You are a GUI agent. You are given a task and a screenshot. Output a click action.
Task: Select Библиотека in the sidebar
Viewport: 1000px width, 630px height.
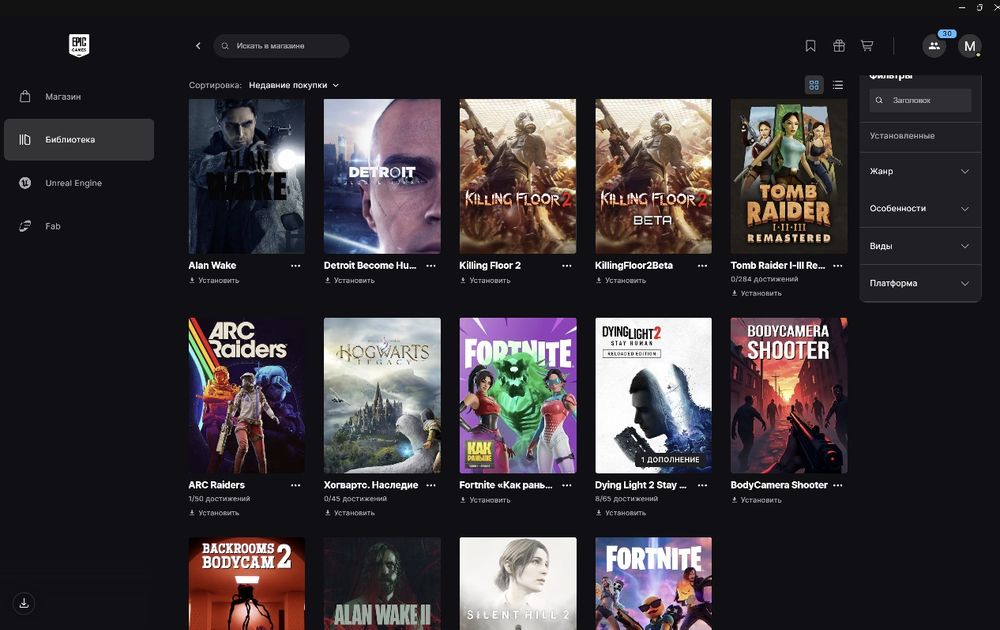click(79, 140)
